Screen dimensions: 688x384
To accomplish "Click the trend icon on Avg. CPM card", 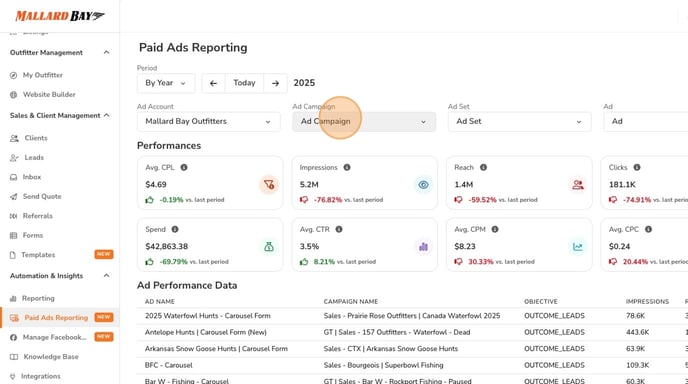I will pos(578,247).
